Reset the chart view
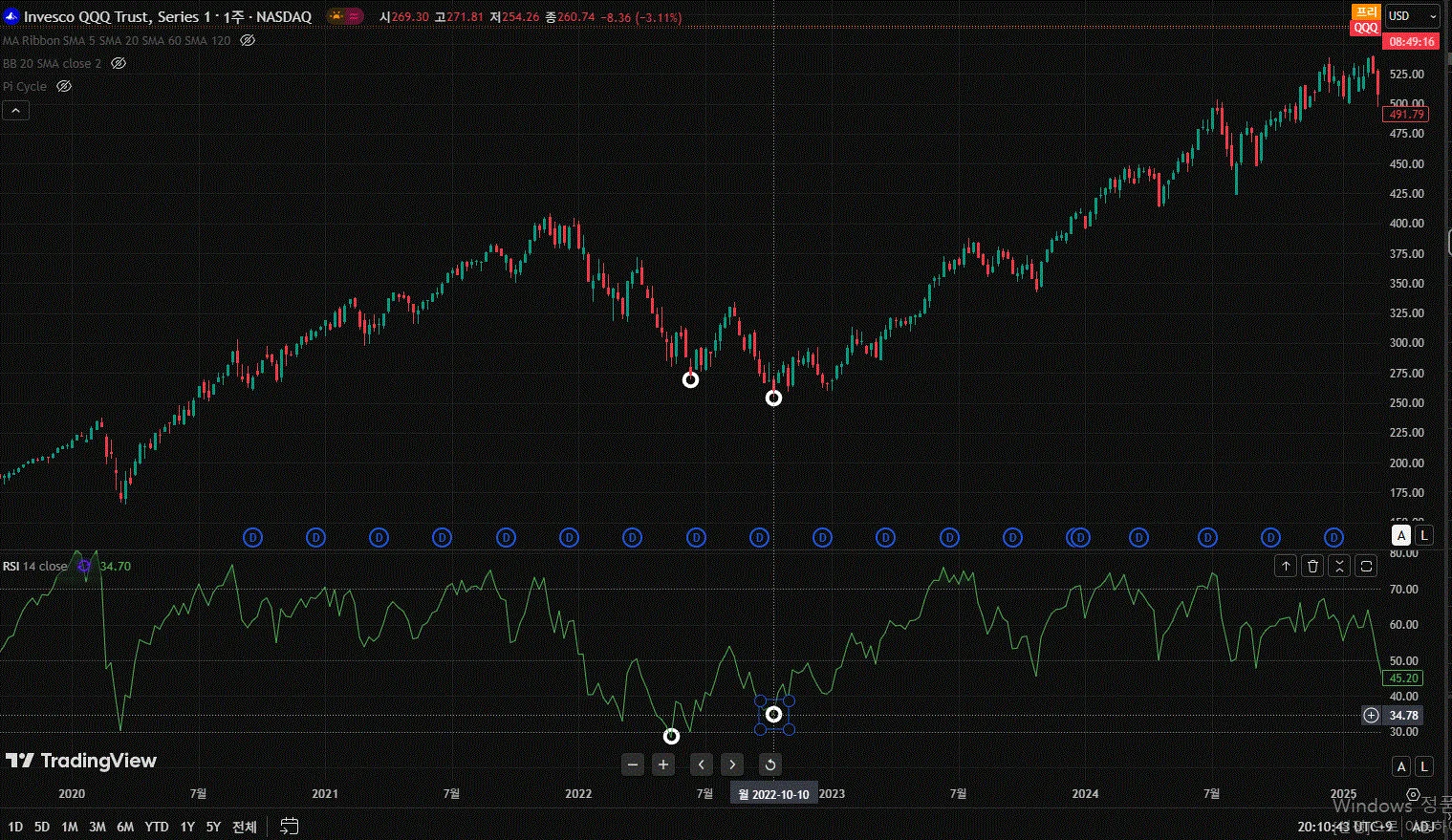This screenshot has width=1452, height=840. [x=770, y=765]
